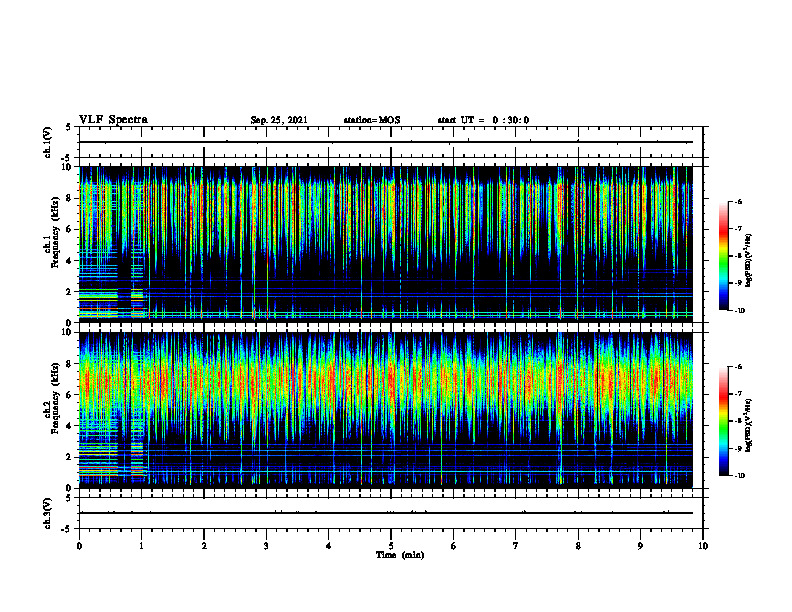The image size is (792, 612).
Task: Click the 'ch.3(V)' axis label
Action: (x=47, y=513)
